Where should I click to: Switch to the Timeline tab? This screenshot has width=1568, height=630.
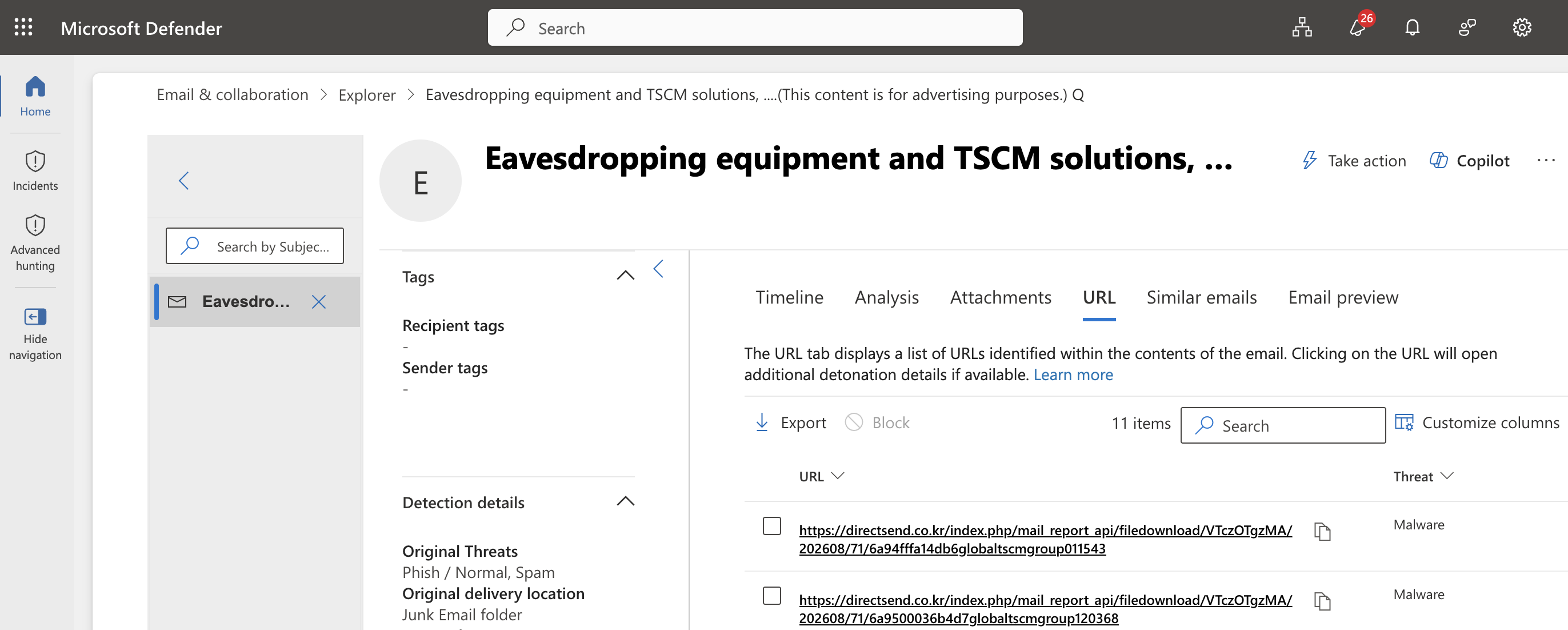(x=789, y=297)
